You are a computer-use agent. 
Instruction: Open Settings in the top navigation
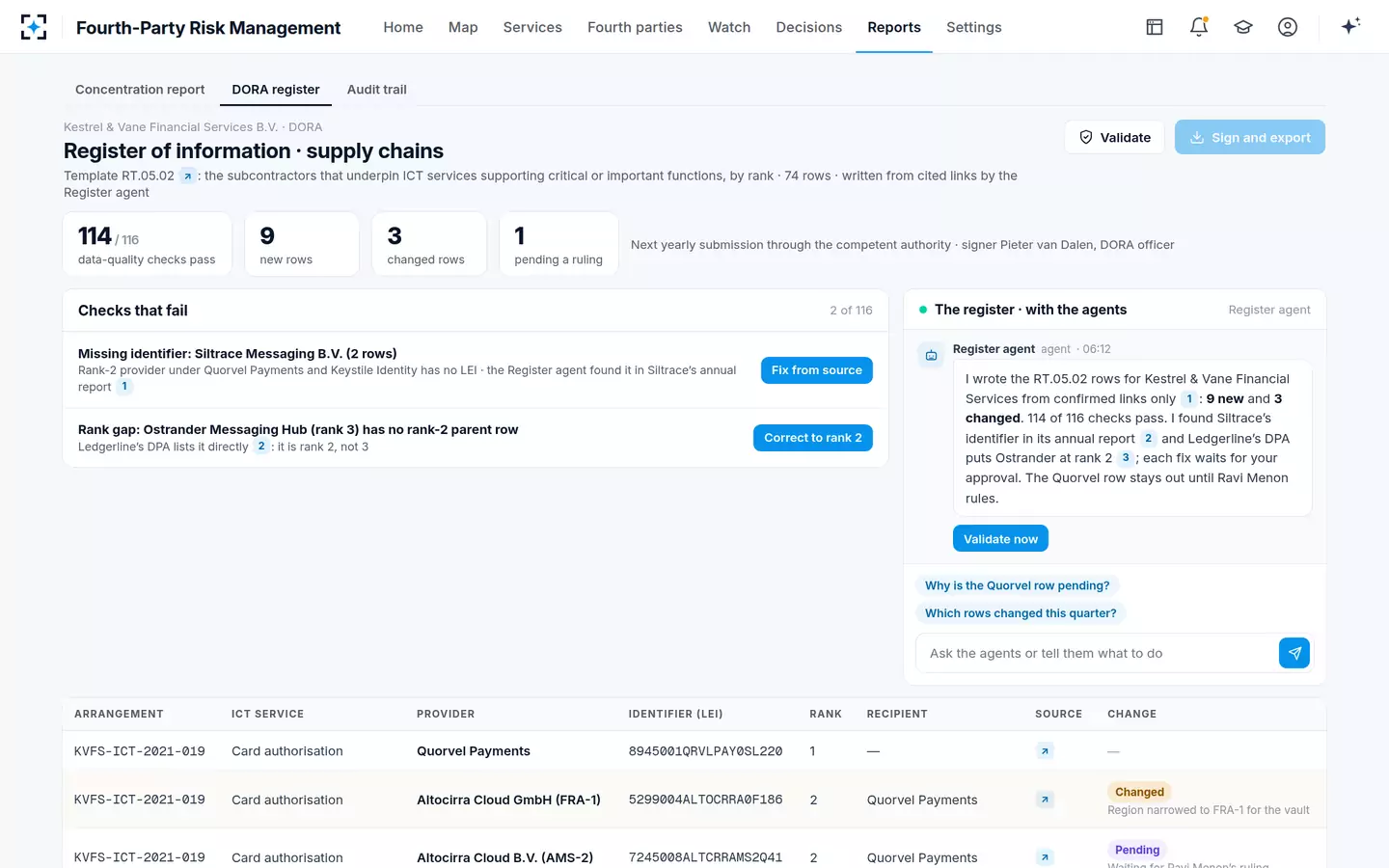974,27
